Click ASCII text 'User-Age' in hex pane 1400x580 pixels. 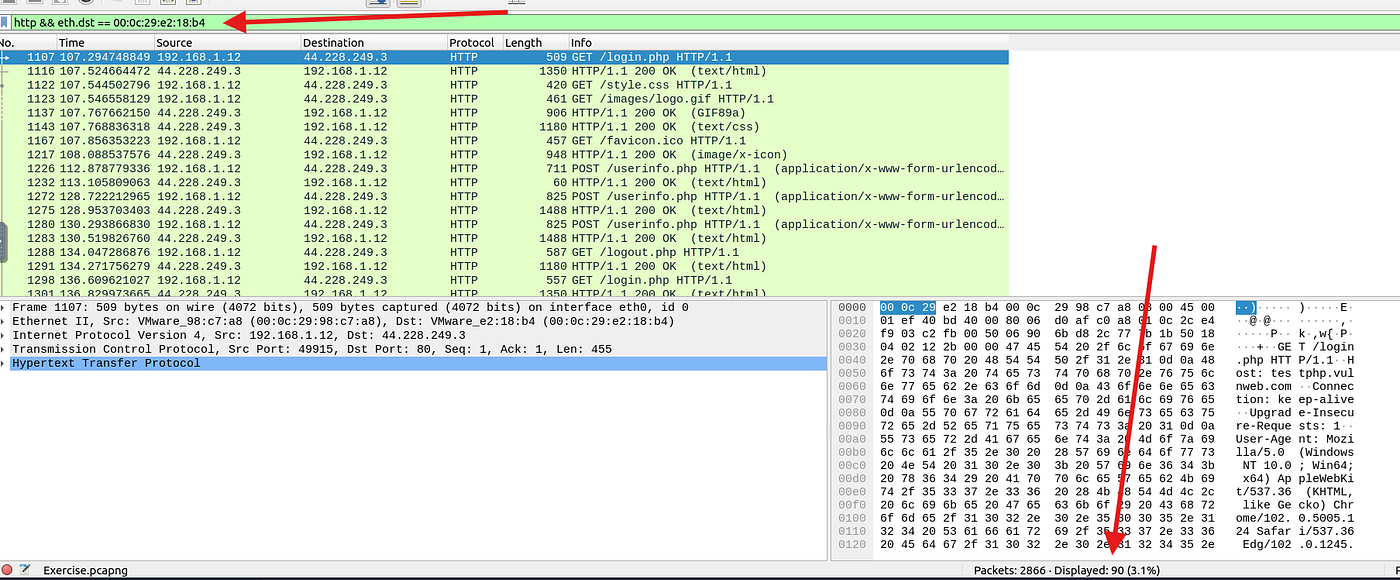pos(1264,438)
